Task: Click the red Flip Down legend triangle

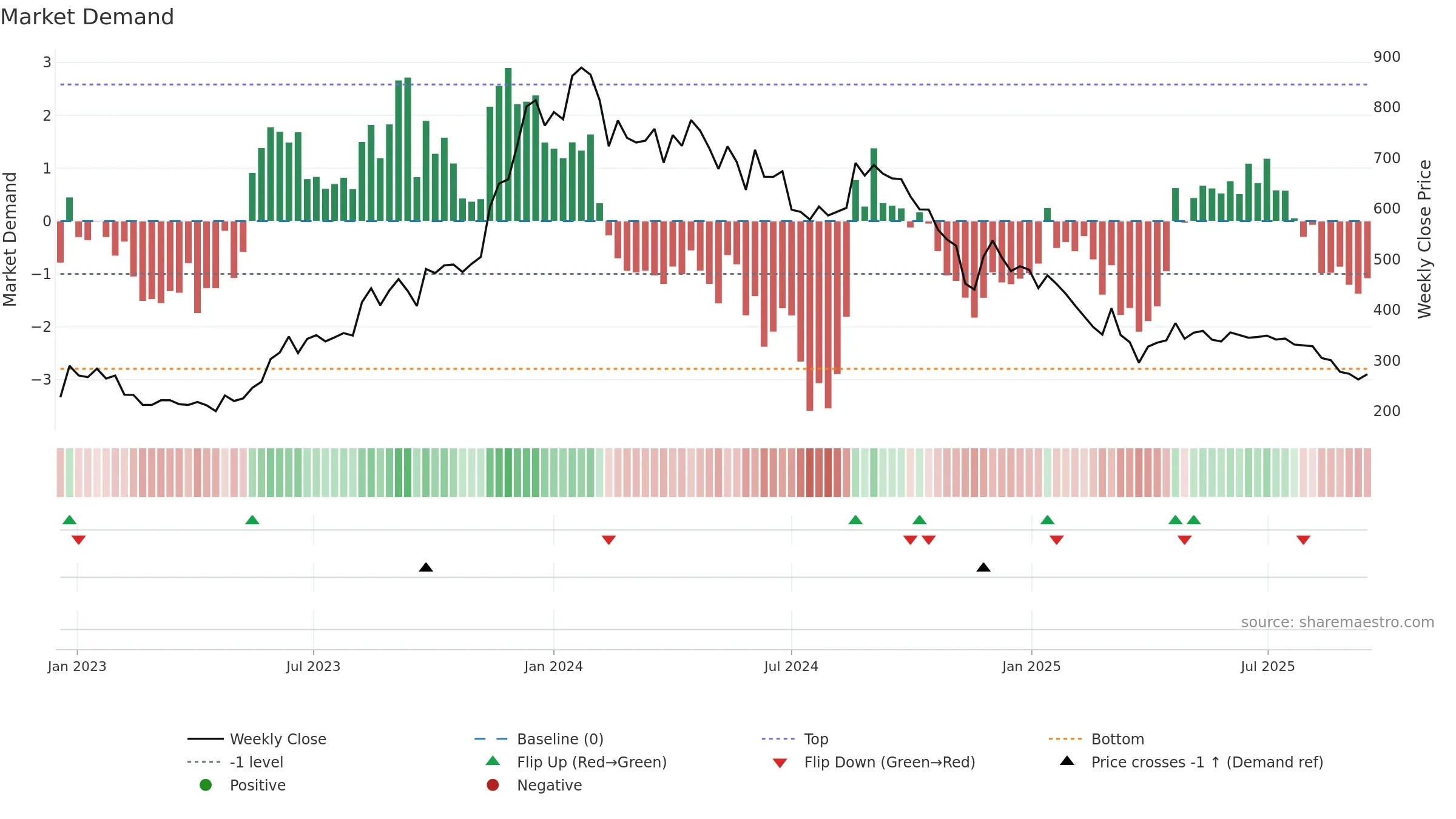Action: pos(780,763)
